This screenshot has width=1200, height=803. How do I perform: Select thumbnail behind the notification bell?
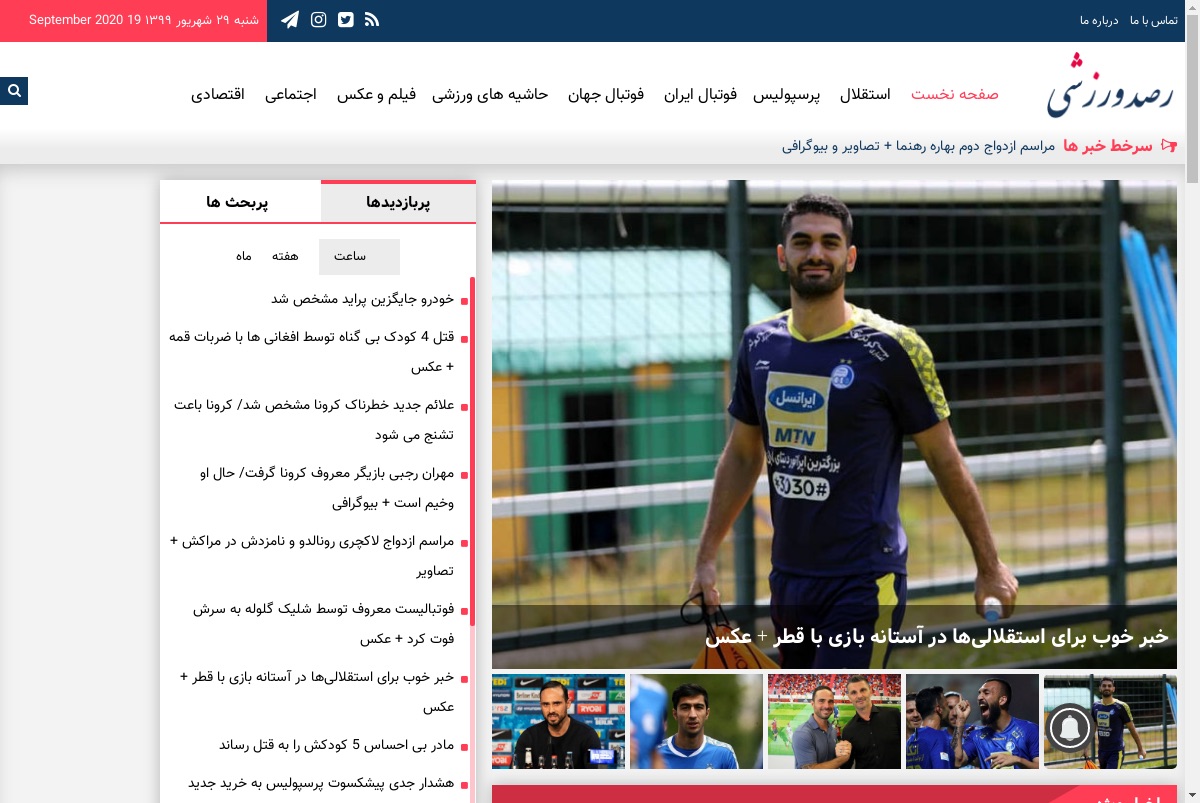point(1110,721)
